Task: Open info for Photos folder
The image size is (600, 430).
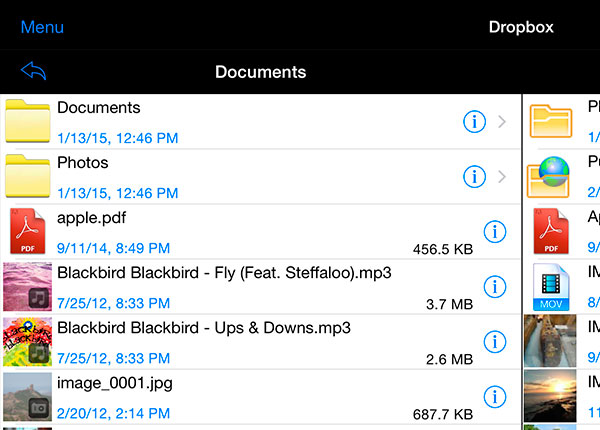Action: pyautogui.click(x=474, y=177)
